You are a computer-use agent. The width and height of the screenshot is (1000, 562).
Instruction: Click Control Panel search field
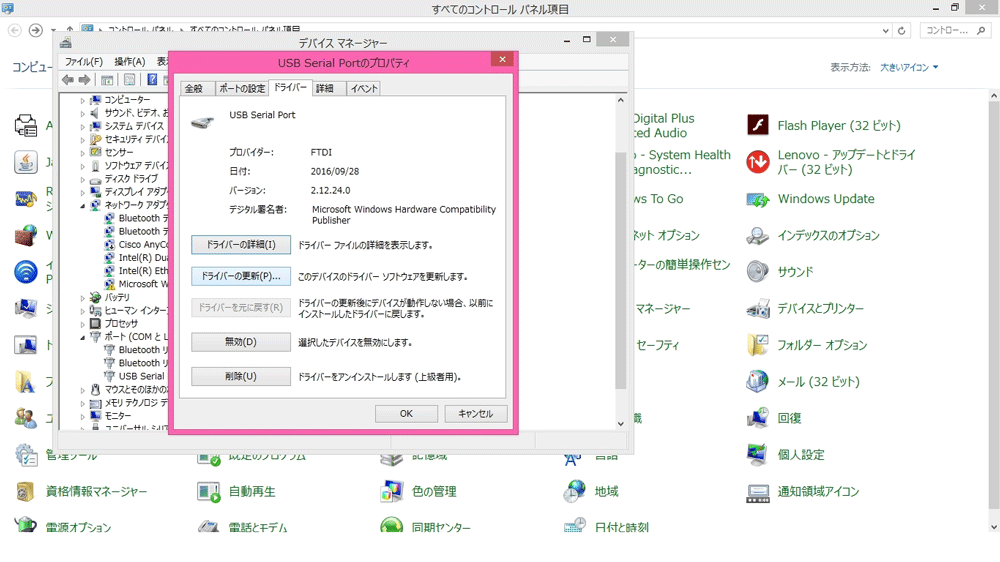[955, 30]
